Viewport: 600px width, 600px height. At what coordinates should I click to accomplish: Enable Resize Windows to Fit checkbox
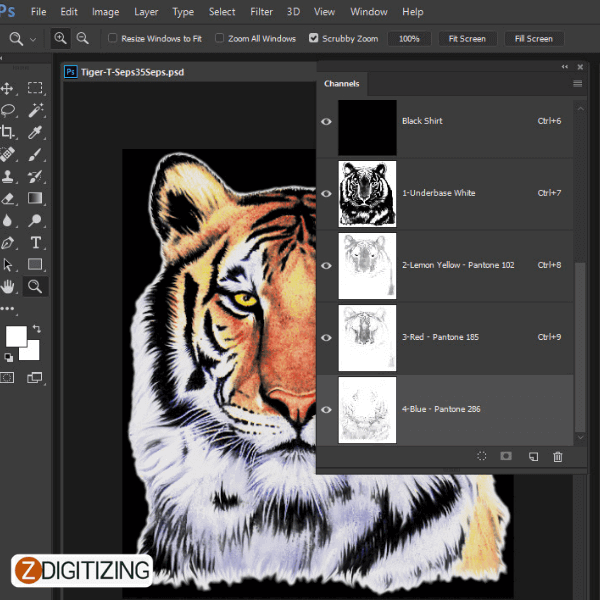[x=112, y=38]
